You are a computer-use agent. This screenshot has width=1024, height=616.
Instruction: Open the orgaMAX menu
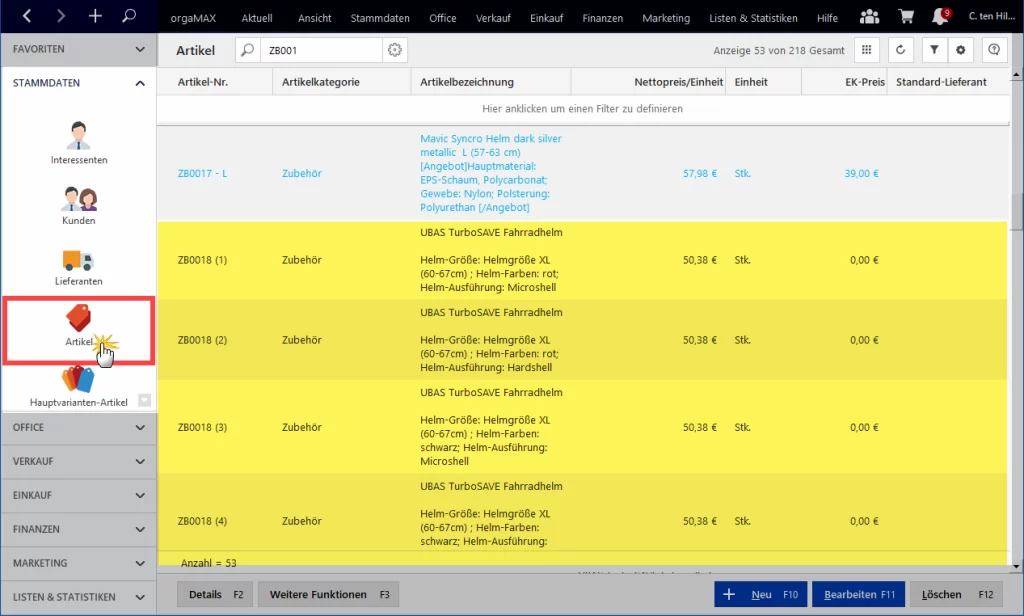point(193,18)
